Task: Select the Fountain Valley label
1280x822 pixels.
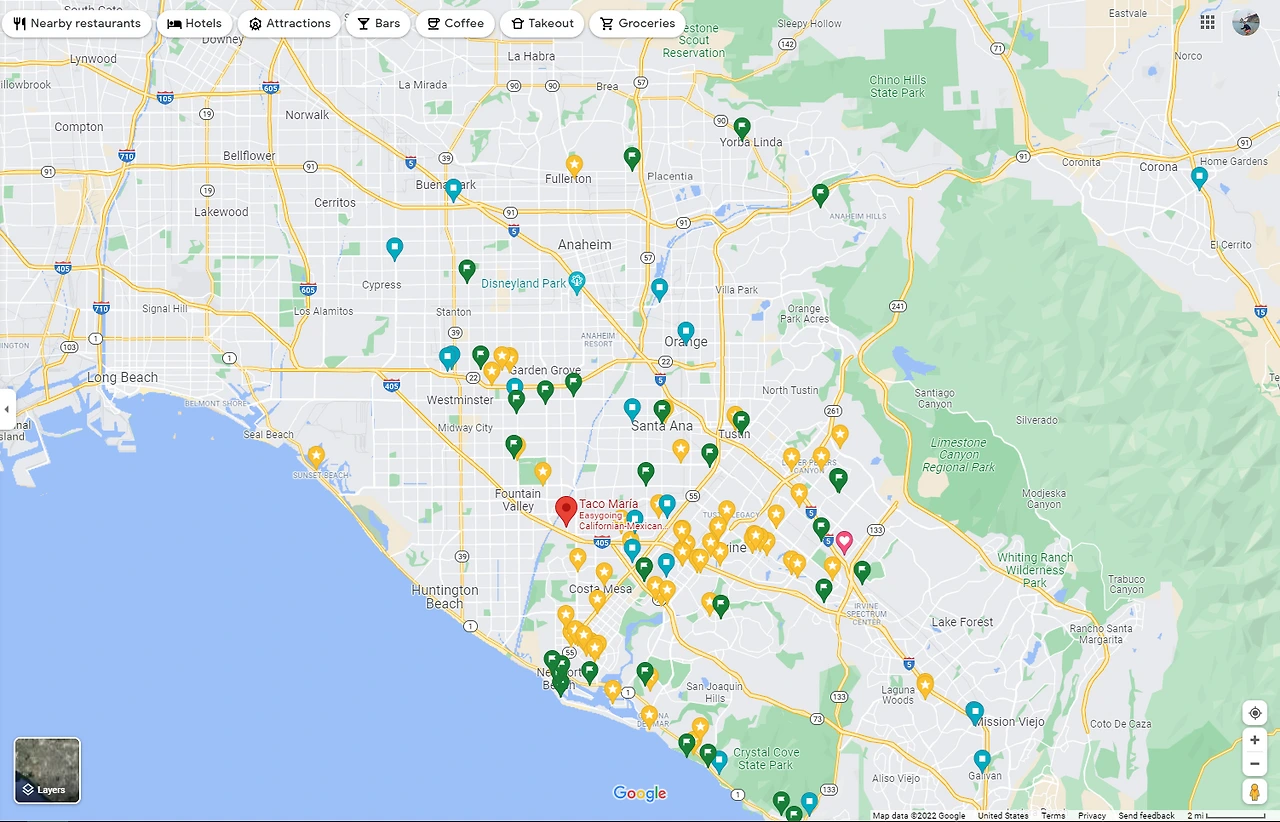Action: (518, 500)
